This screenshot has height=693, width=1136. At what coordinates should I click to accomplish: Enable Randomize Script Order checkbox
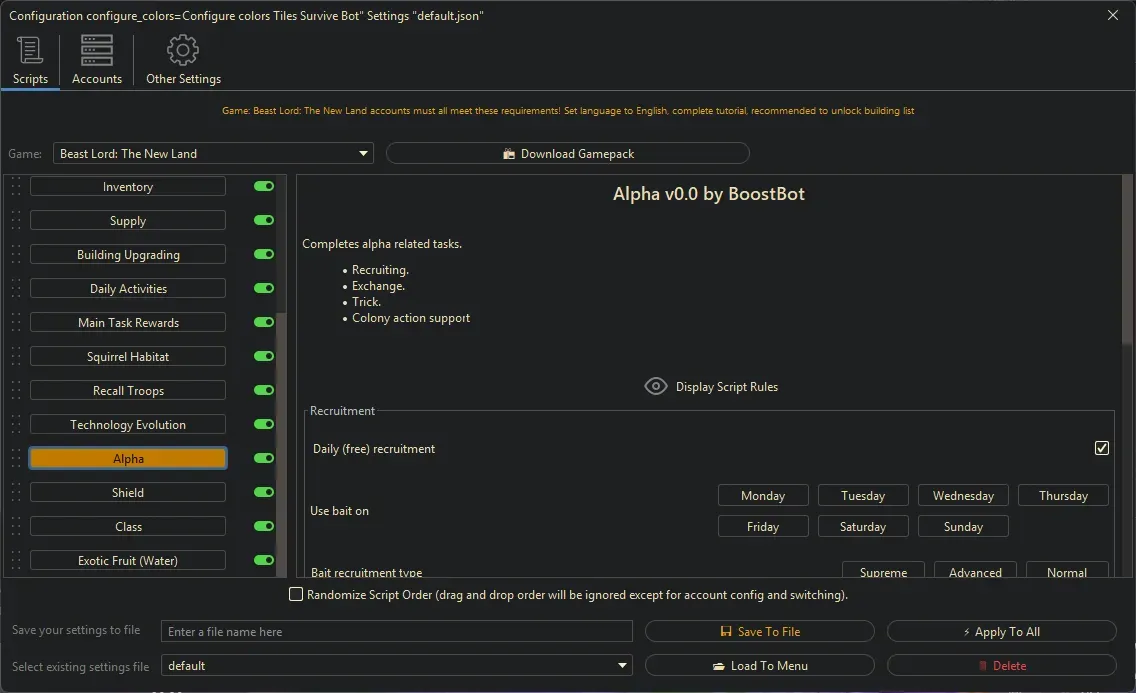coord(296,595)
